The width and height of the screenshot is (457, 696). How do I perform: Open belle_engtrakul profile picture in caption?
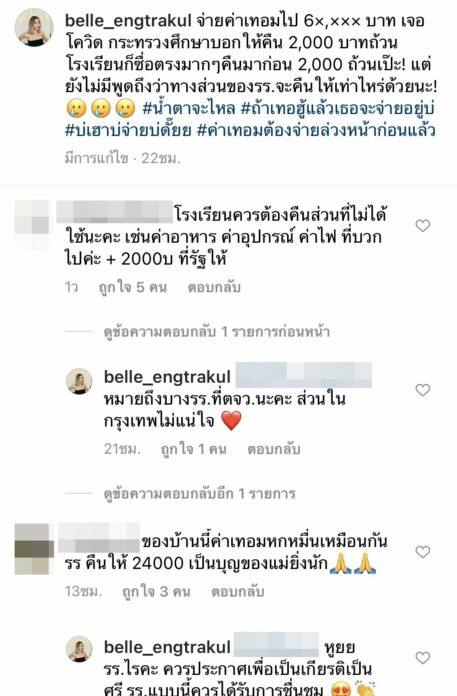pyautogui.click(x=34, y=27)
